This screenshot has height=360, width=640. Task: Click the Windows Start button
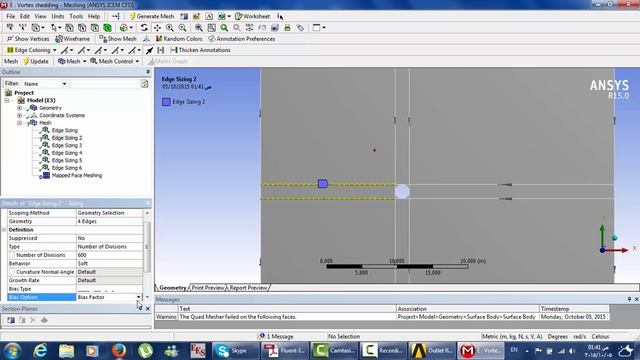[x=13, y=351]
